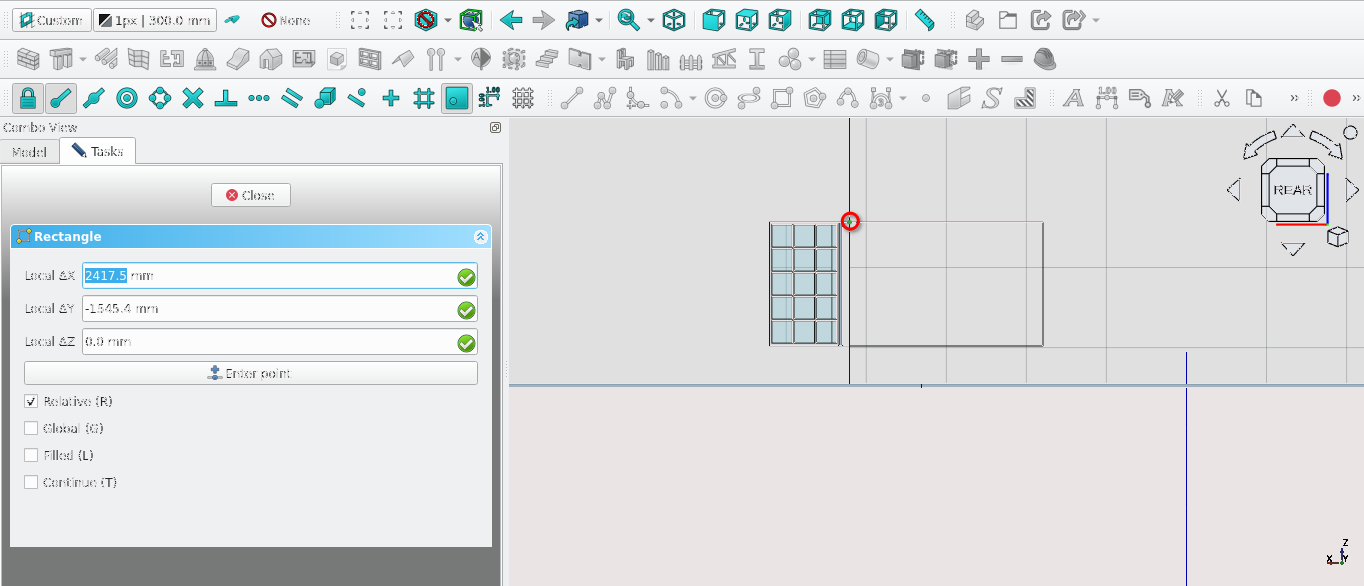Click the Close button in Tasks

coord(251,195)
